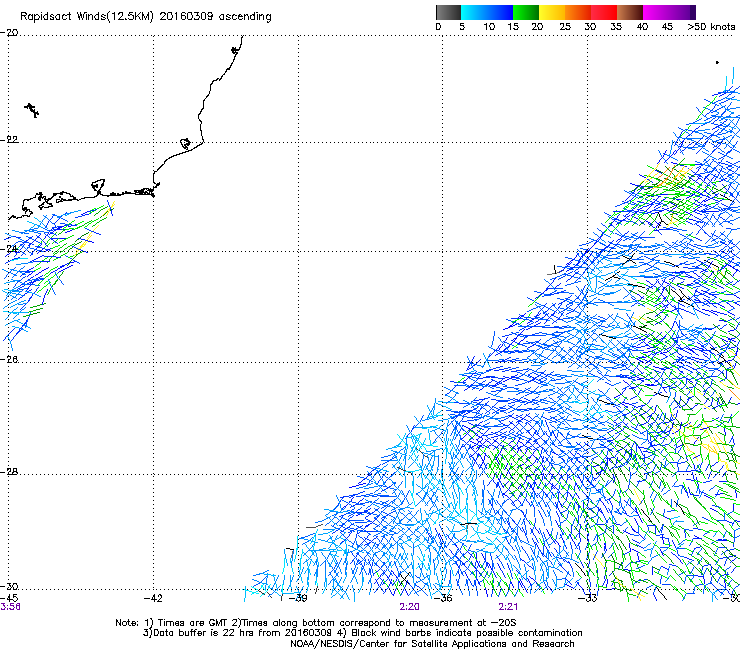Click the '45' legend scale label
The height and width of the screenshot is (650, 740).
point(667,26)
